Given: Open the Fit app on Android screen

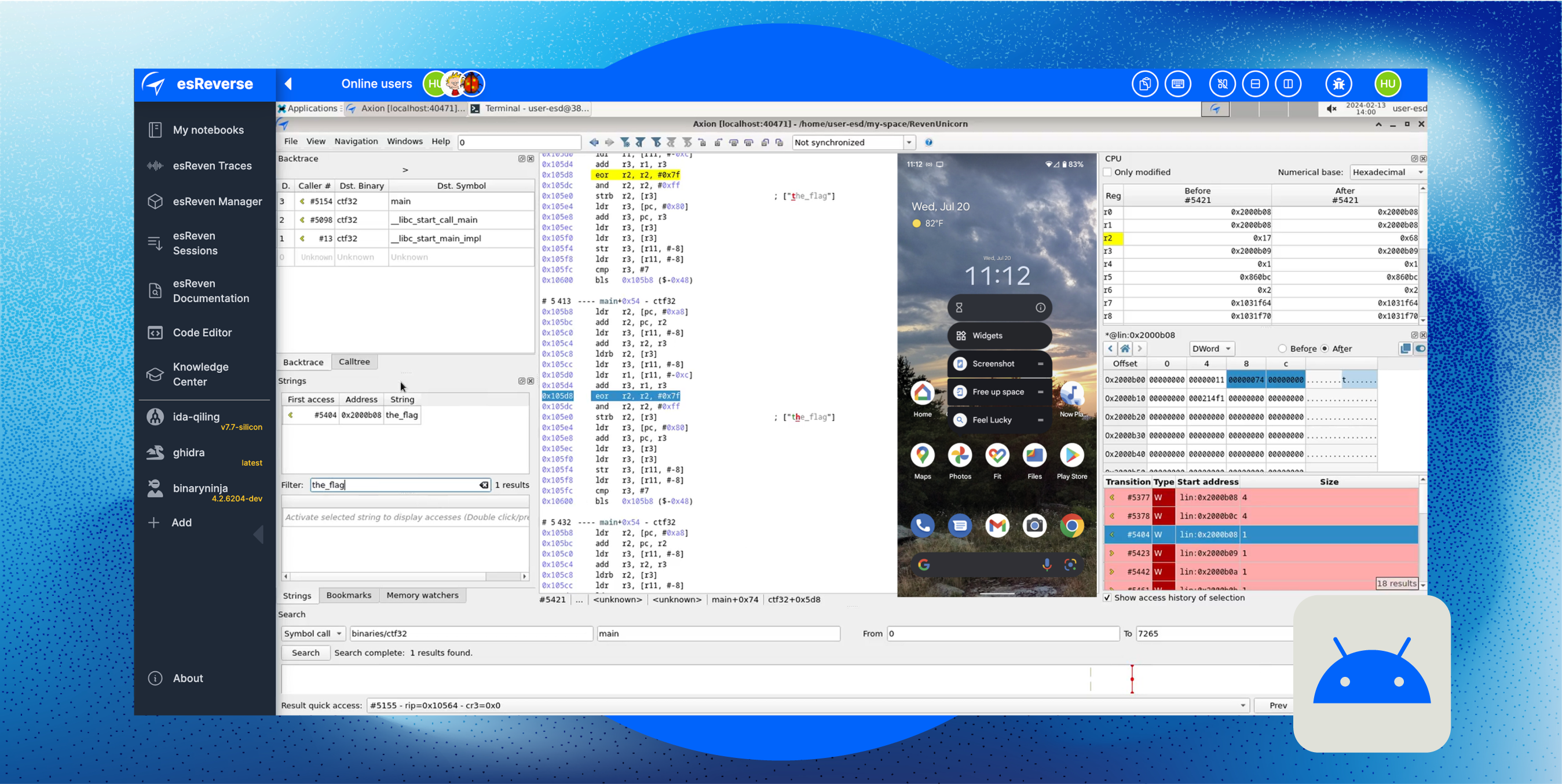Looking at the screenshot, I should tap(997, 455).
